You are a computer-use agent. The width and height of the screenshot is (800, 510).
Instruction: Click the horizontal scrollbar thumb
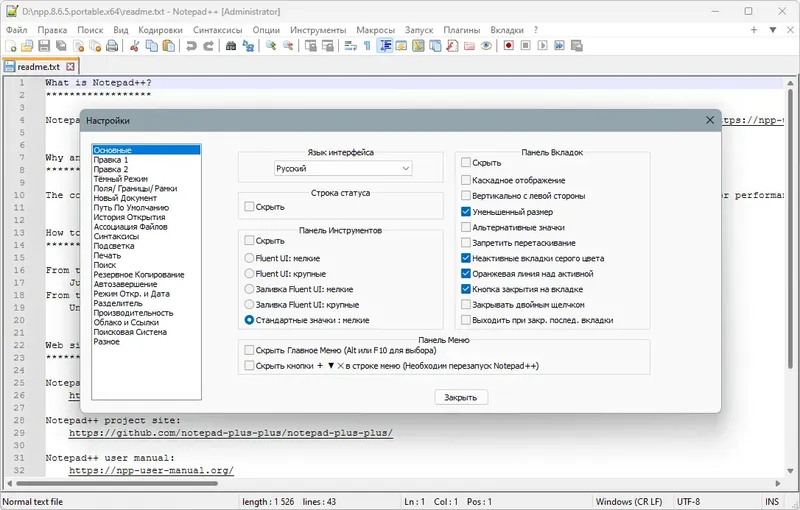point(117,483)
